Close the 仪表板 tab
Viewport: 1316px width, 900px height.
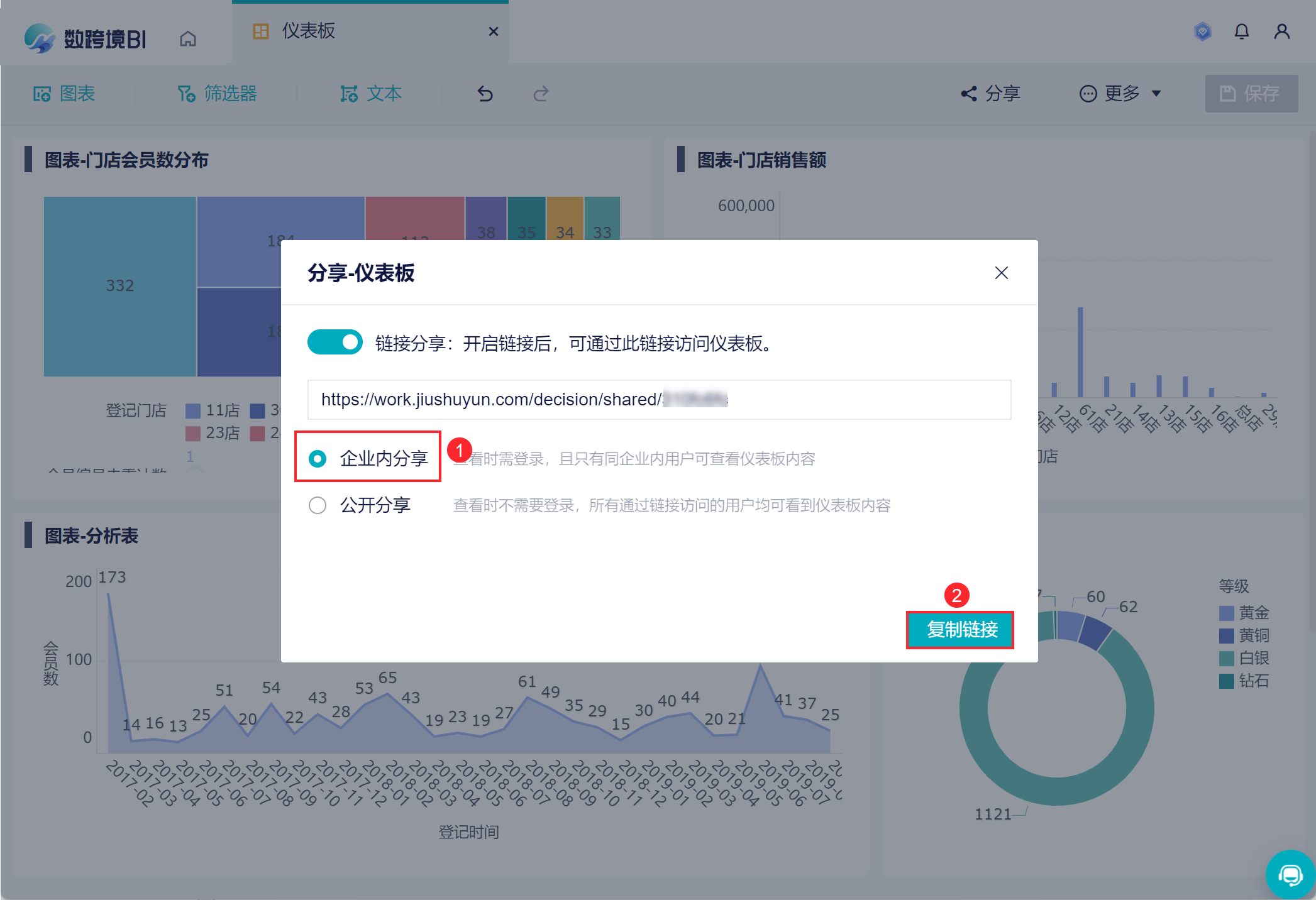494,31
